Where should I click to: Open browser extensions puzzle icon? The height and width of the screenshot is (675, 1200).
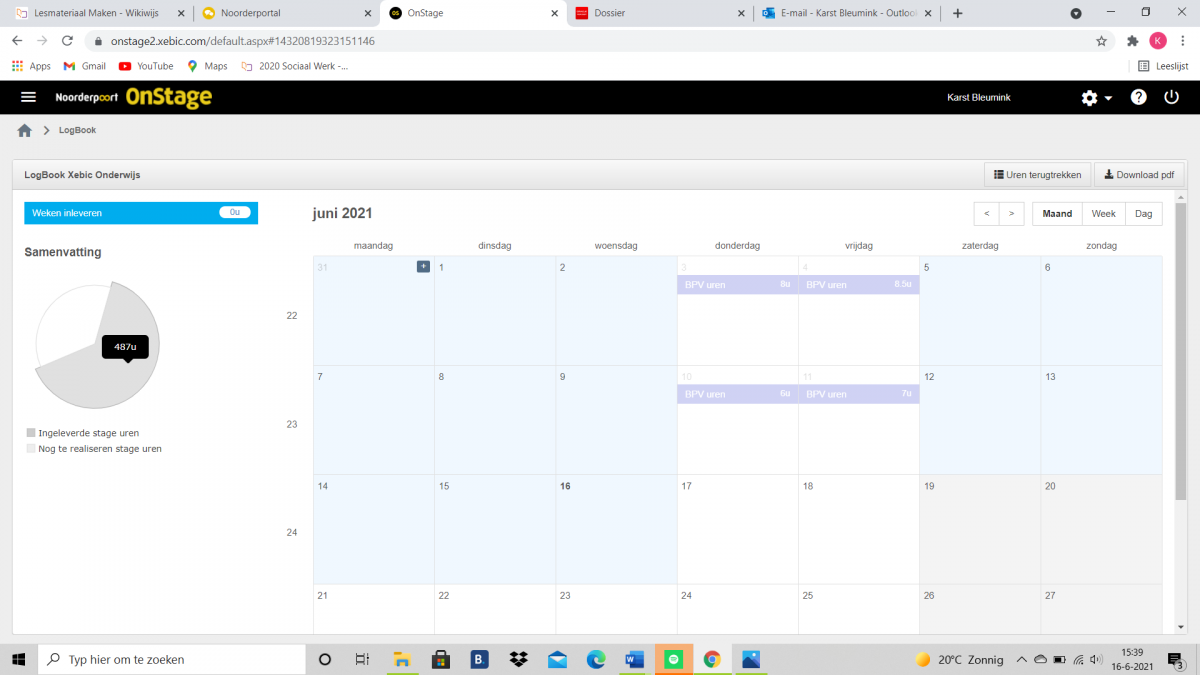pyautogui.click(x=1132, y=41)
